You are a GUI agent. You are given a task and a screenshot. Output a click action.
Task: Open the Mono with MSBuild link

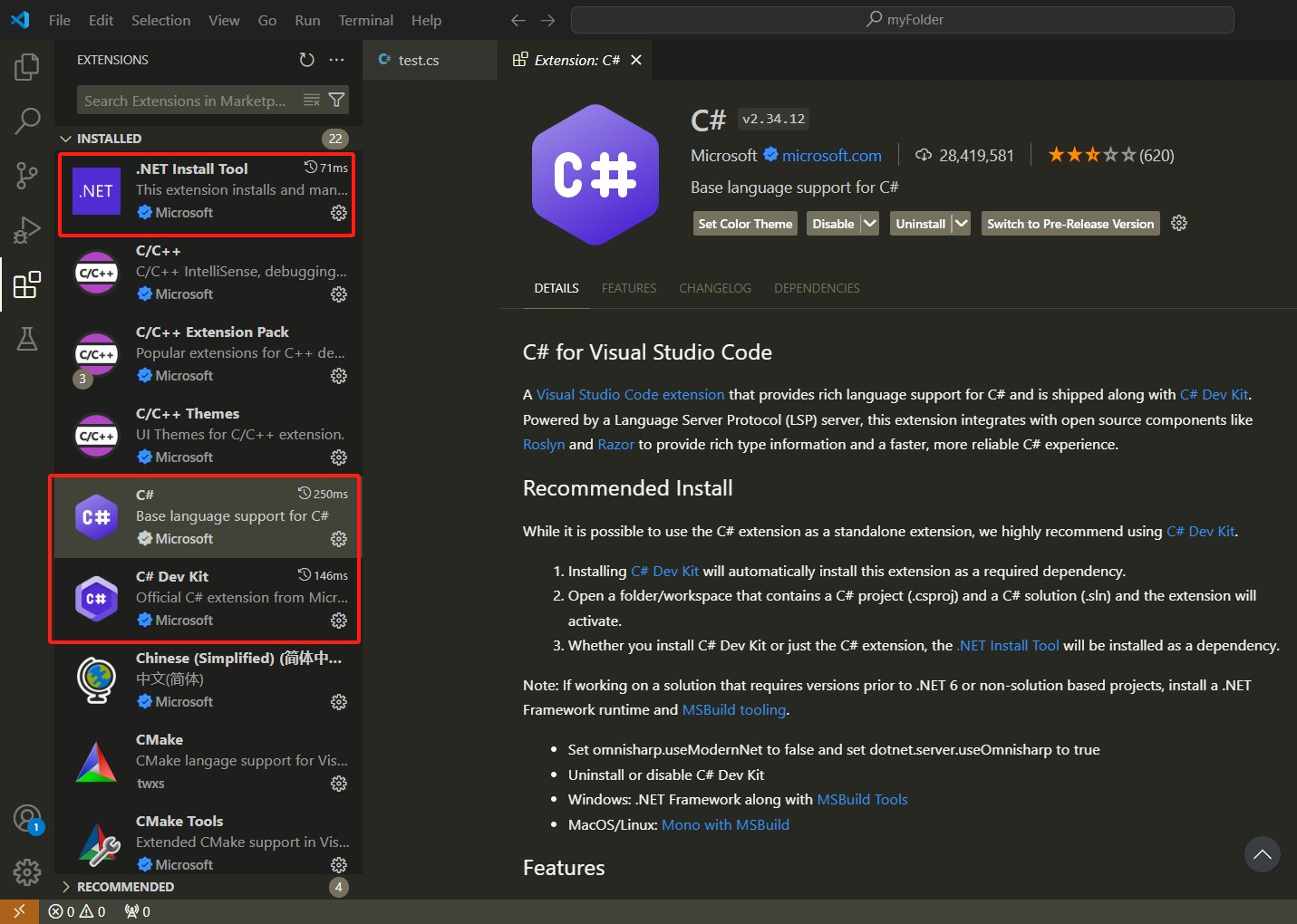pos(725,824)
